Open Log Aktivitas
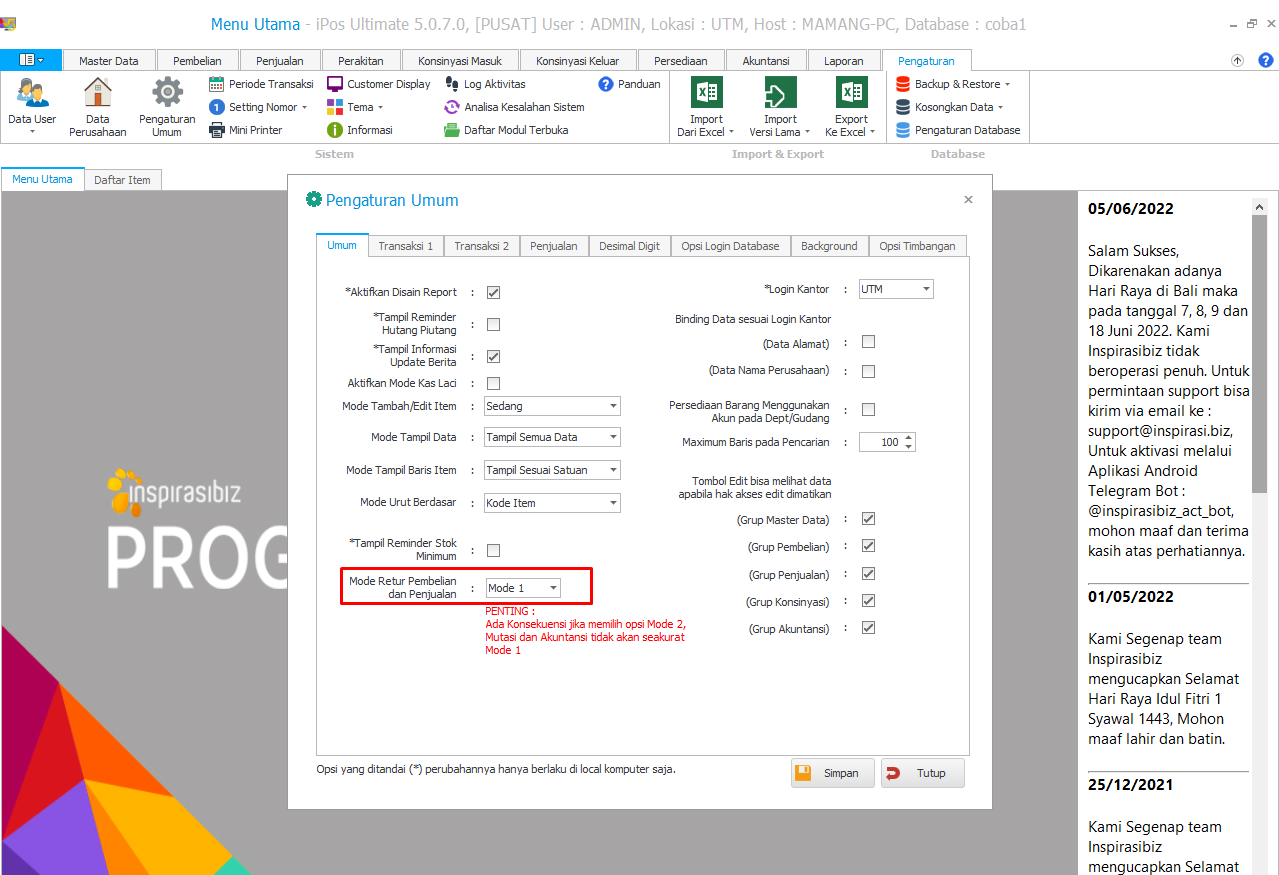The image size is (1279, 875). coord(486,84)
